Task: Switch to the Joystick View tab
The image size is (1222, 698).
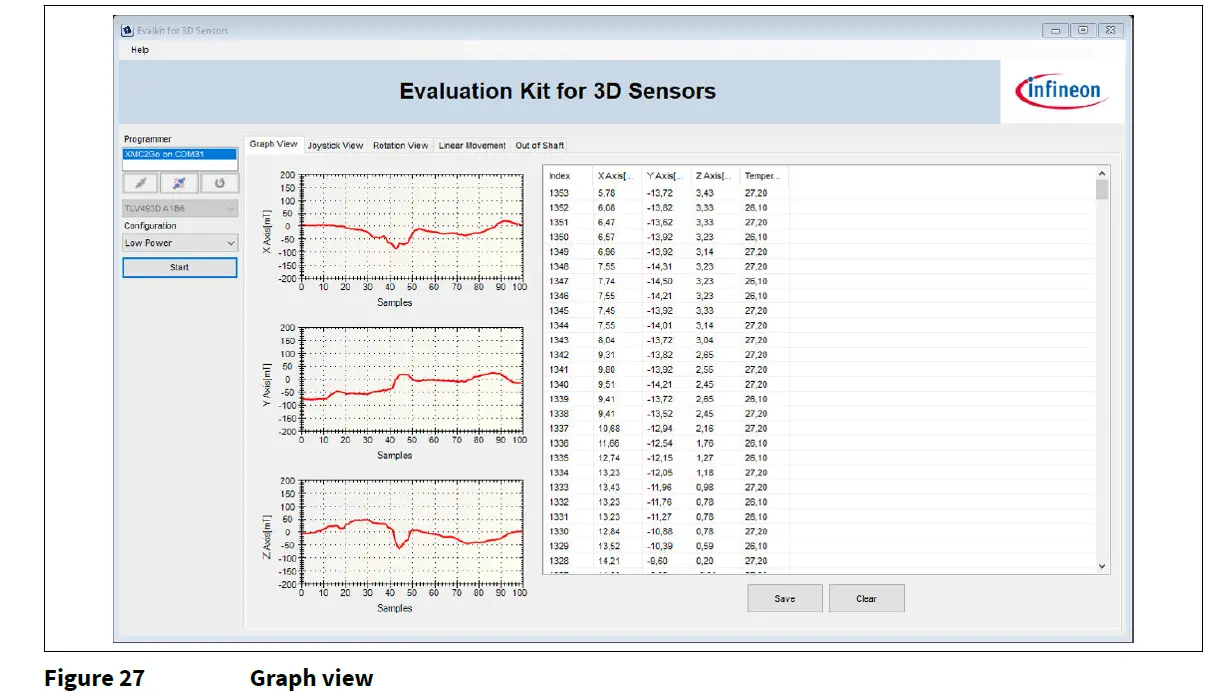Action: point(335,145)
